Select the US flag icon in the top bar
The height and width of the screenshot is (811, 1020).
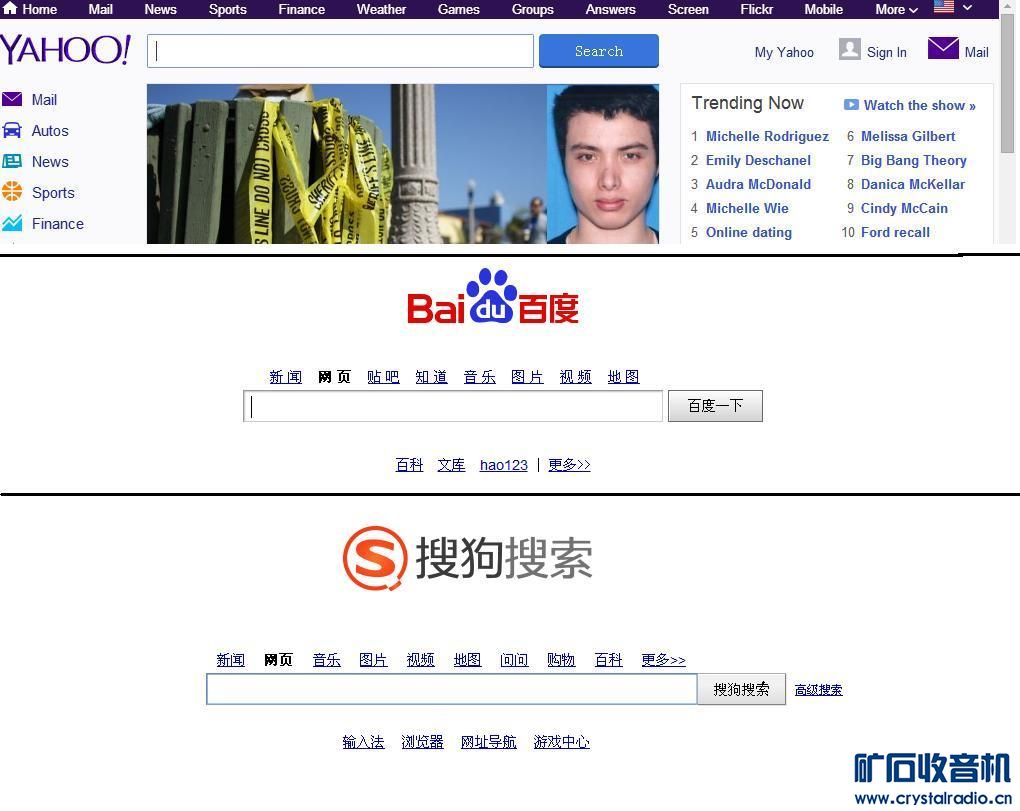tap(943, 8)
